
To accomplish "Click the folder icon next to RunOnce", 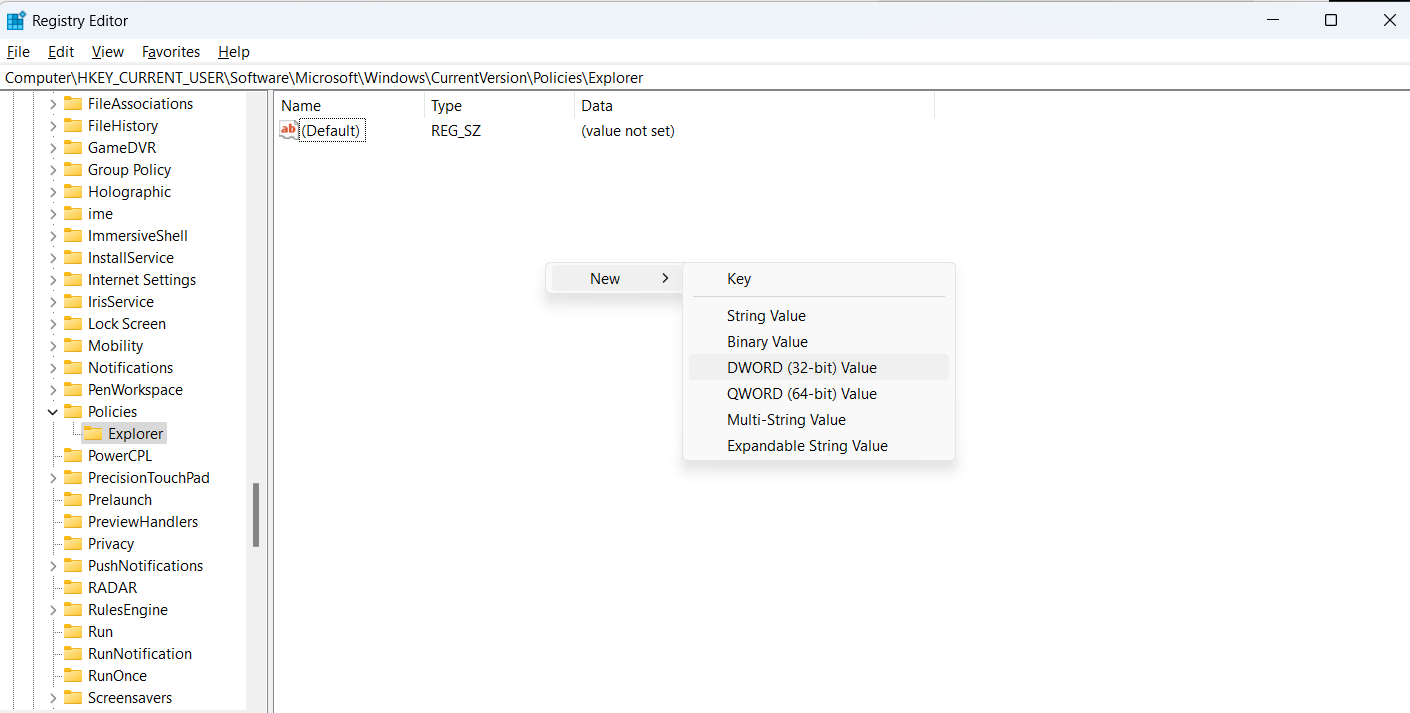I will coord(73,675).
